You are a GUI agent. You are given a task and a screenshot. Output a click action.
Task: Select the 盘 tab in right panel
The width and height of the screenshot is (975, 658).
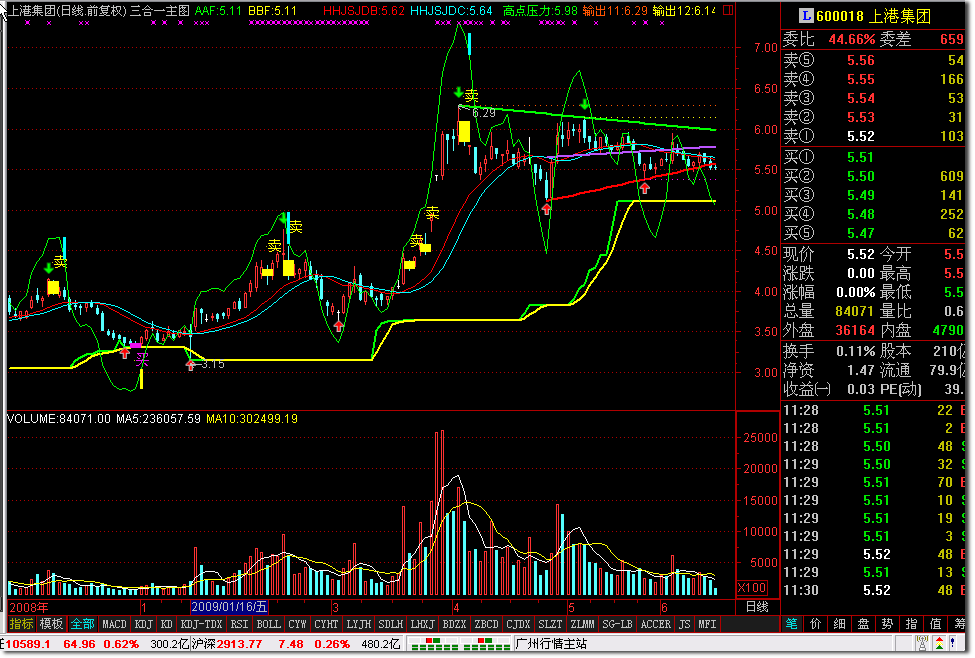863,624
